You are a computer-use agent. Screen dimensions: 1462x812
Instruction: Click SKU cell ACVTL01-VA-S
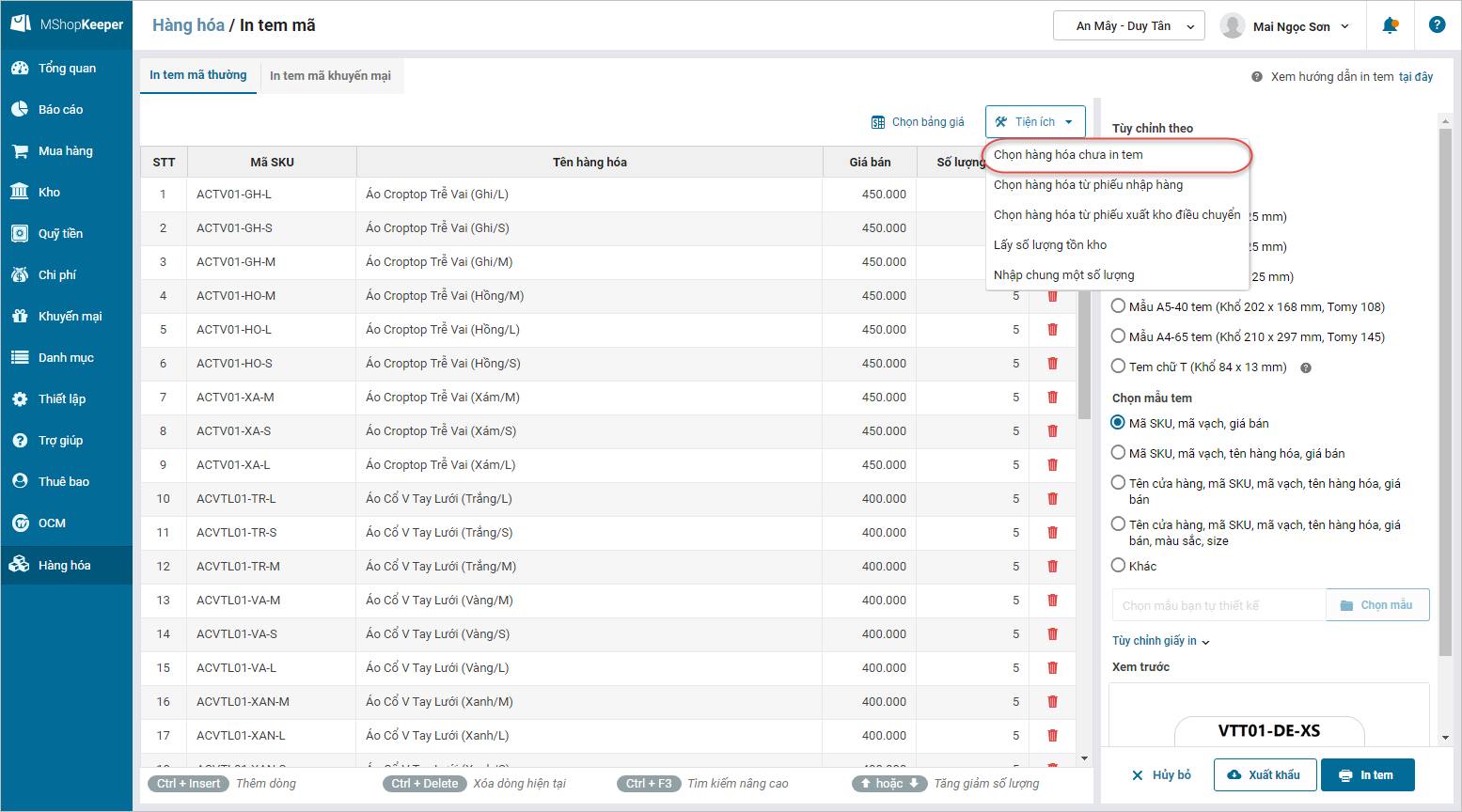pyautogui.click(x=273, y=634)
